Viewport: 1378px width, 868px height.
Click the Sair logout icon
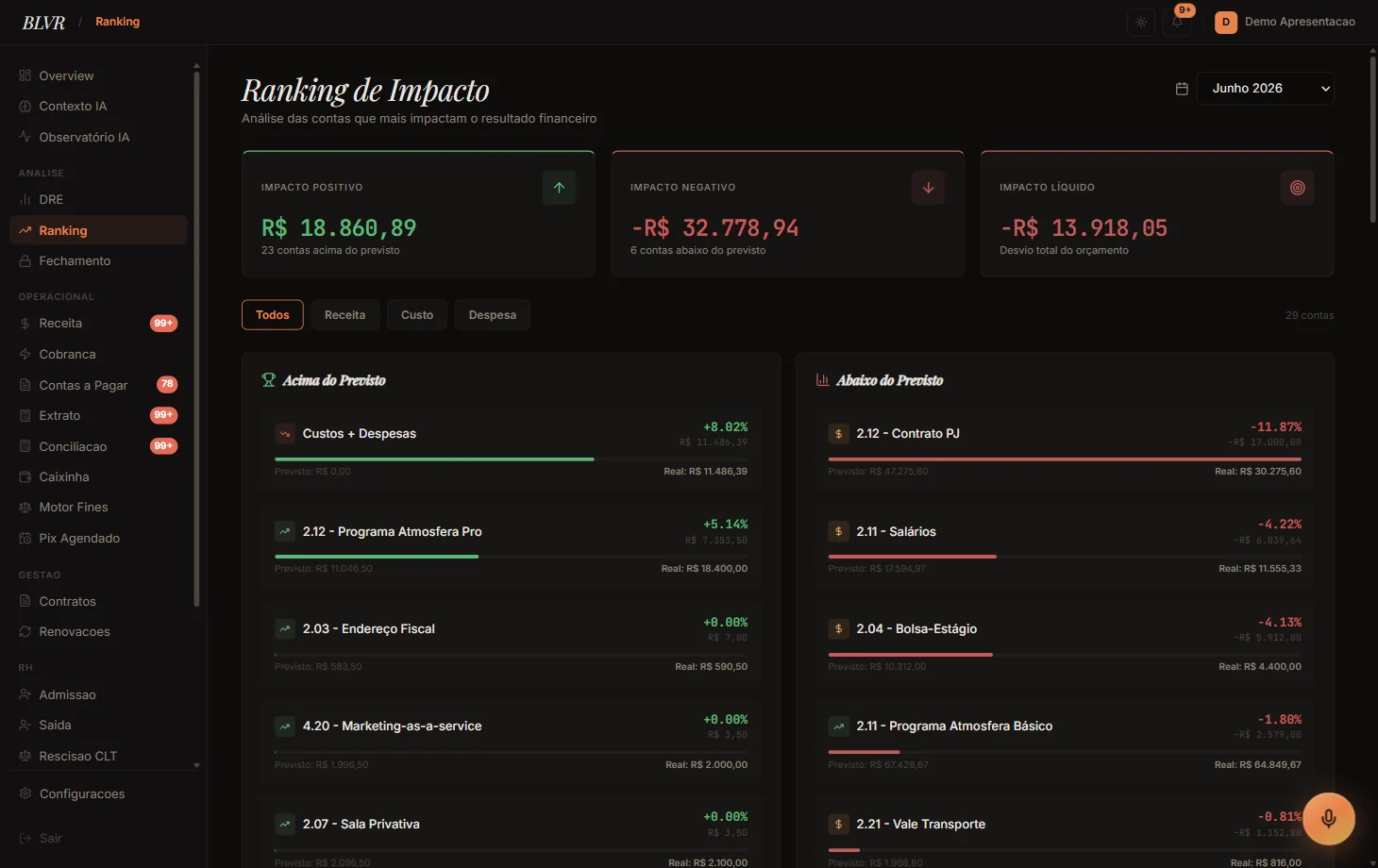(x=25, y=838)
